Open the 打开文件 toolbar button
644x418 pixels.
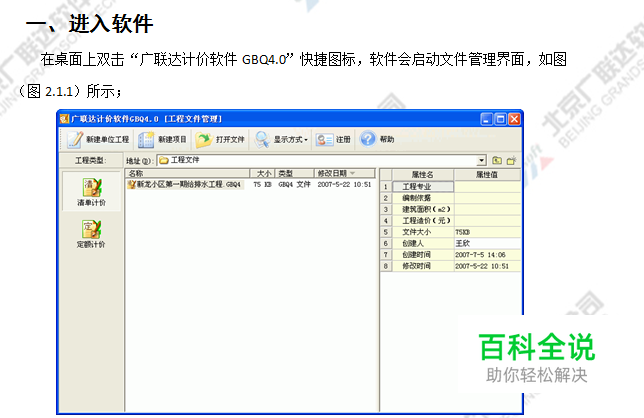220,140
